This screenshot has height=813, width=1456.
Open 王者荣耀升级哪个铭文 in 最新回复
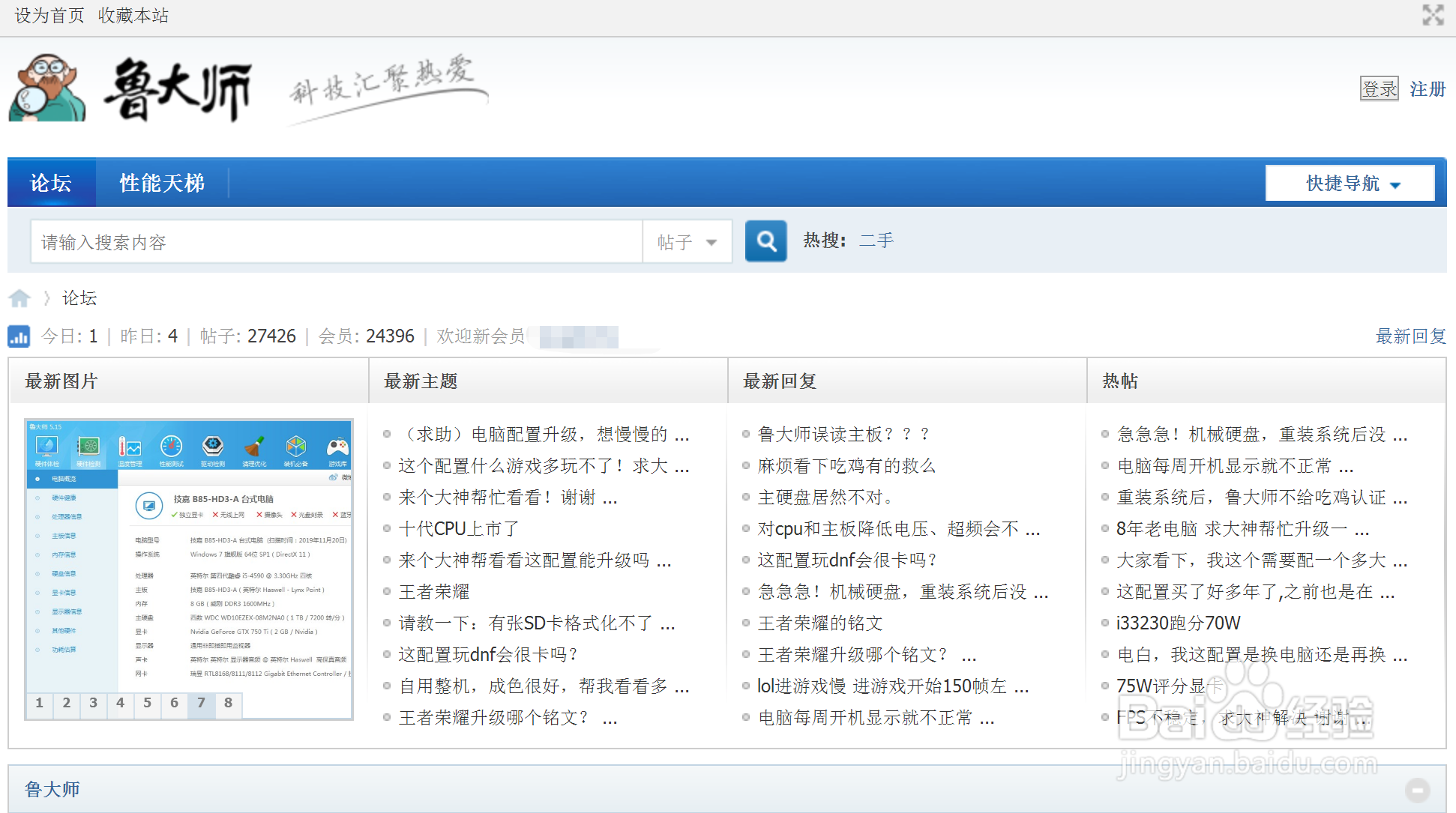867,655
